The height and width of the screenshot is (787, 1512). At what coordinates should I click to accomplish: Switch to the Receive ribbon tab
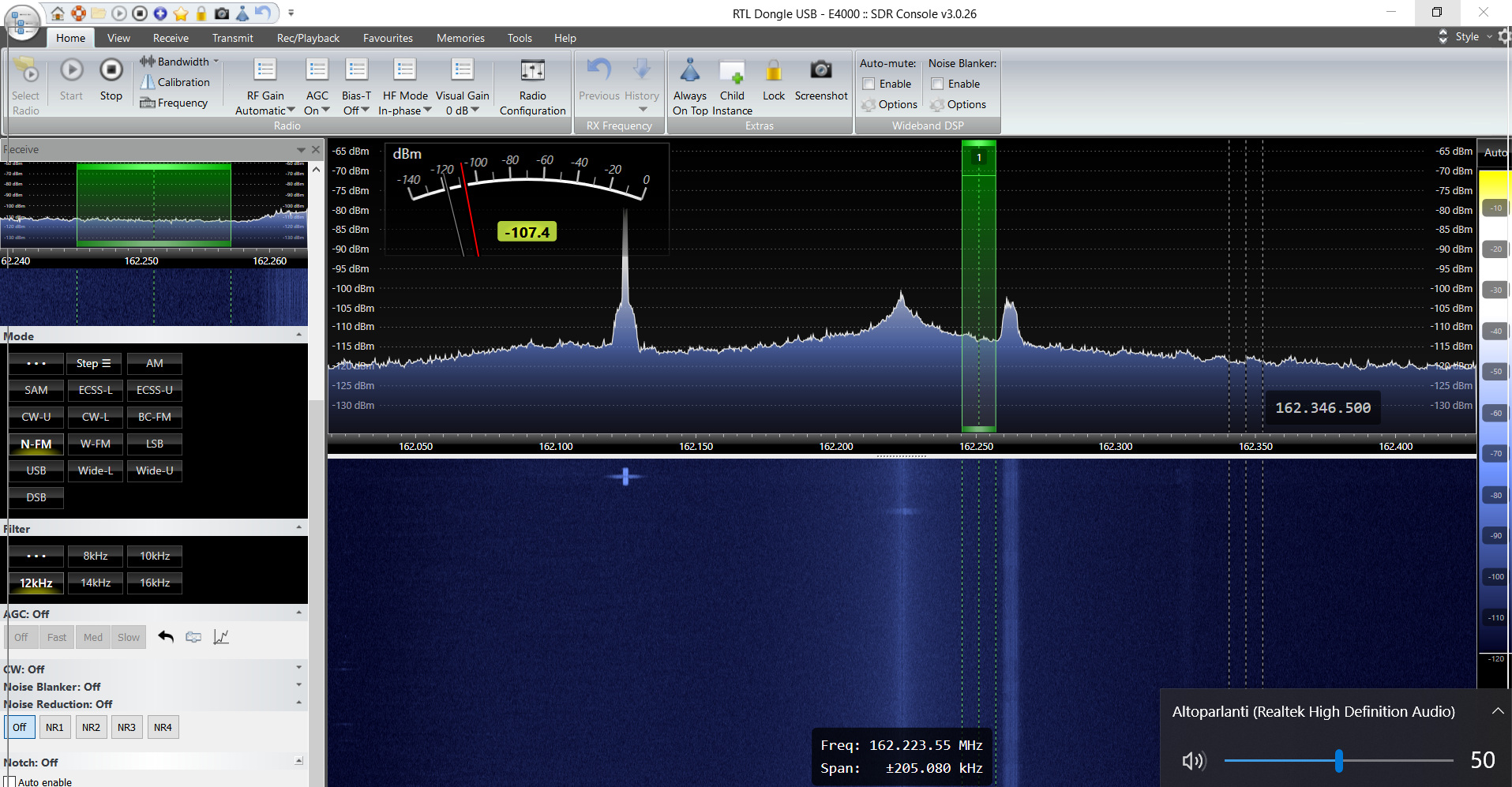(171, 38)
